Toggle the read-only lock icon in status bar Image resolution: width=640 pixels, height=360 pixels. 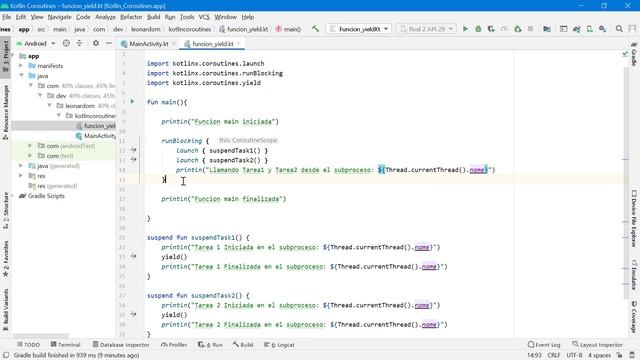coord(620,355)
